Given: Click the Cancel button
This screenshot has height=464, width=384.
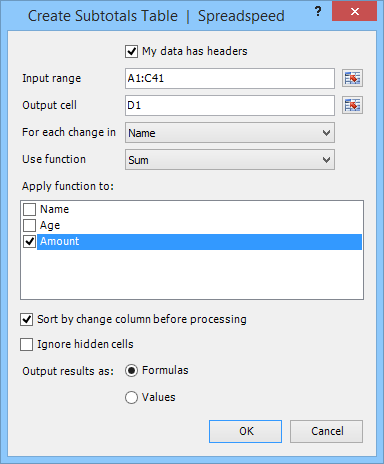Looking at the screenshot, I should (326, 431).
